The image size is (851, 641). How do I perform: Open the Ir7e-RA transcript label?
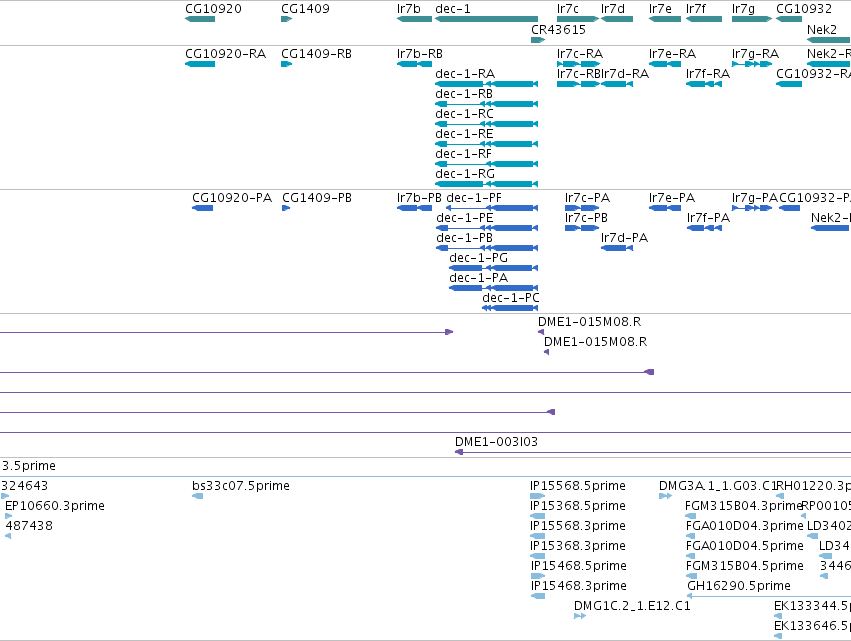[x=672, y=54]
